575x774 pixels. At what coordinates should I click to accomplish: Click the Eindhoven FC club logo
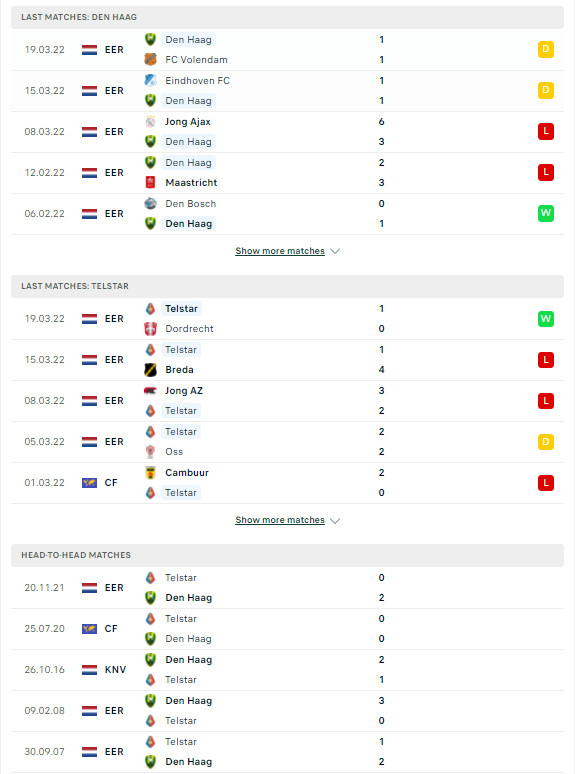(x=151, y=80)
